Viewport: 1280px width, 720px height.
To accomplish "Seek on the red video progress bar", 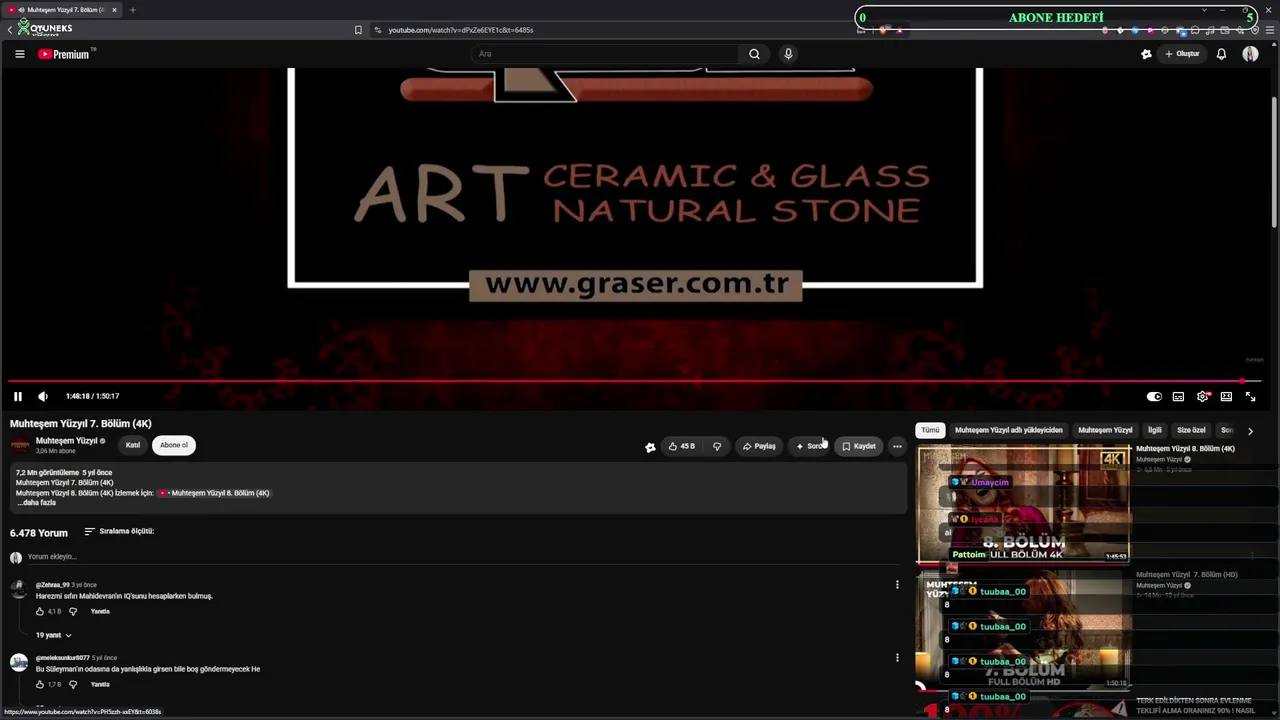I will 634,381.
